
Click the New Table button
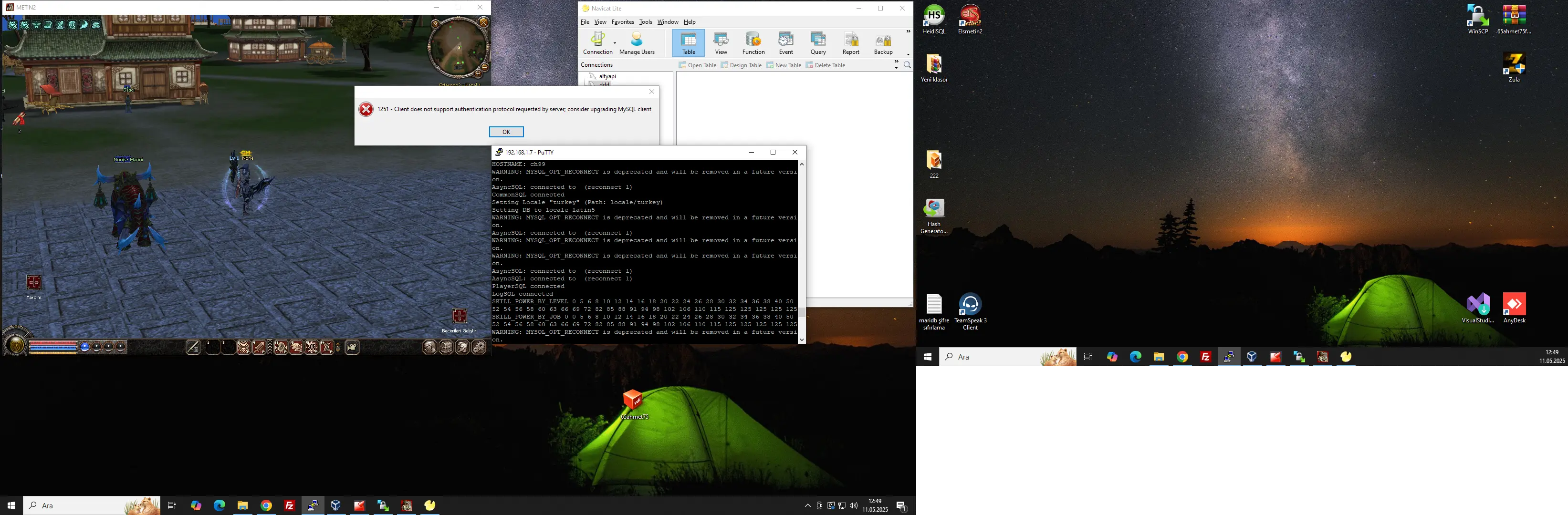784,65
